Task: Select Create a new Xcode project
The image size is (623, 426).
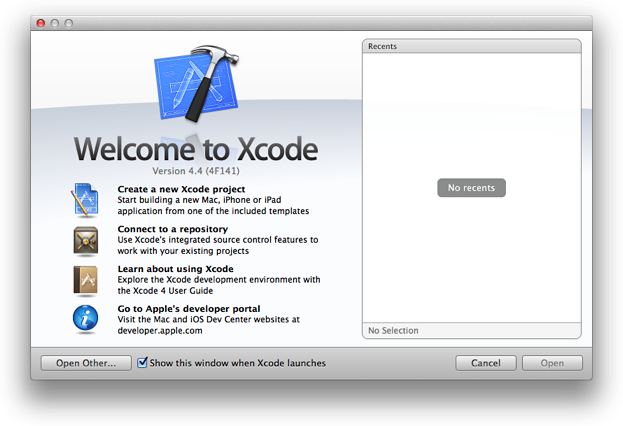Action: point(181,189)
